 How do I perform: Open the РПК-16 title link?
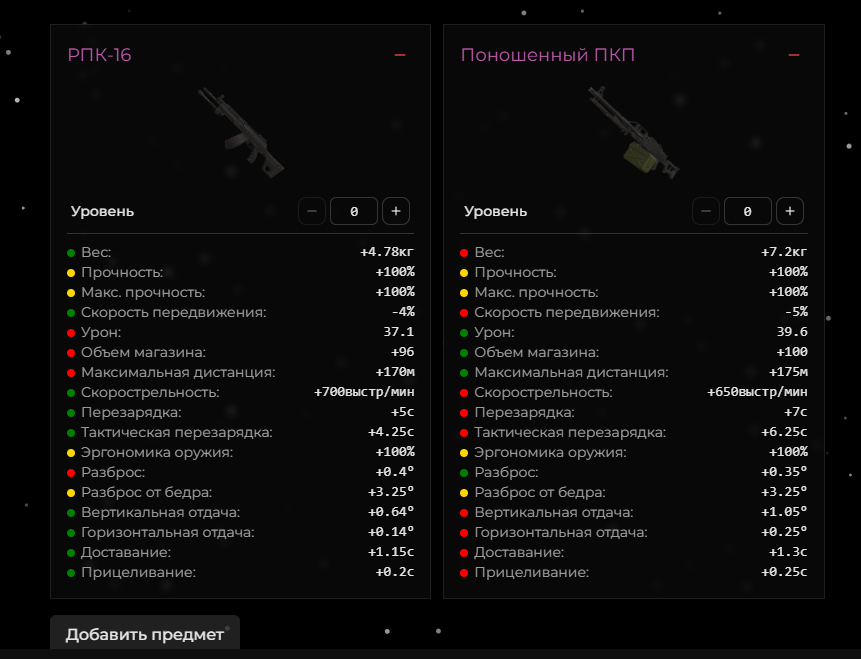tap(99, 55)
